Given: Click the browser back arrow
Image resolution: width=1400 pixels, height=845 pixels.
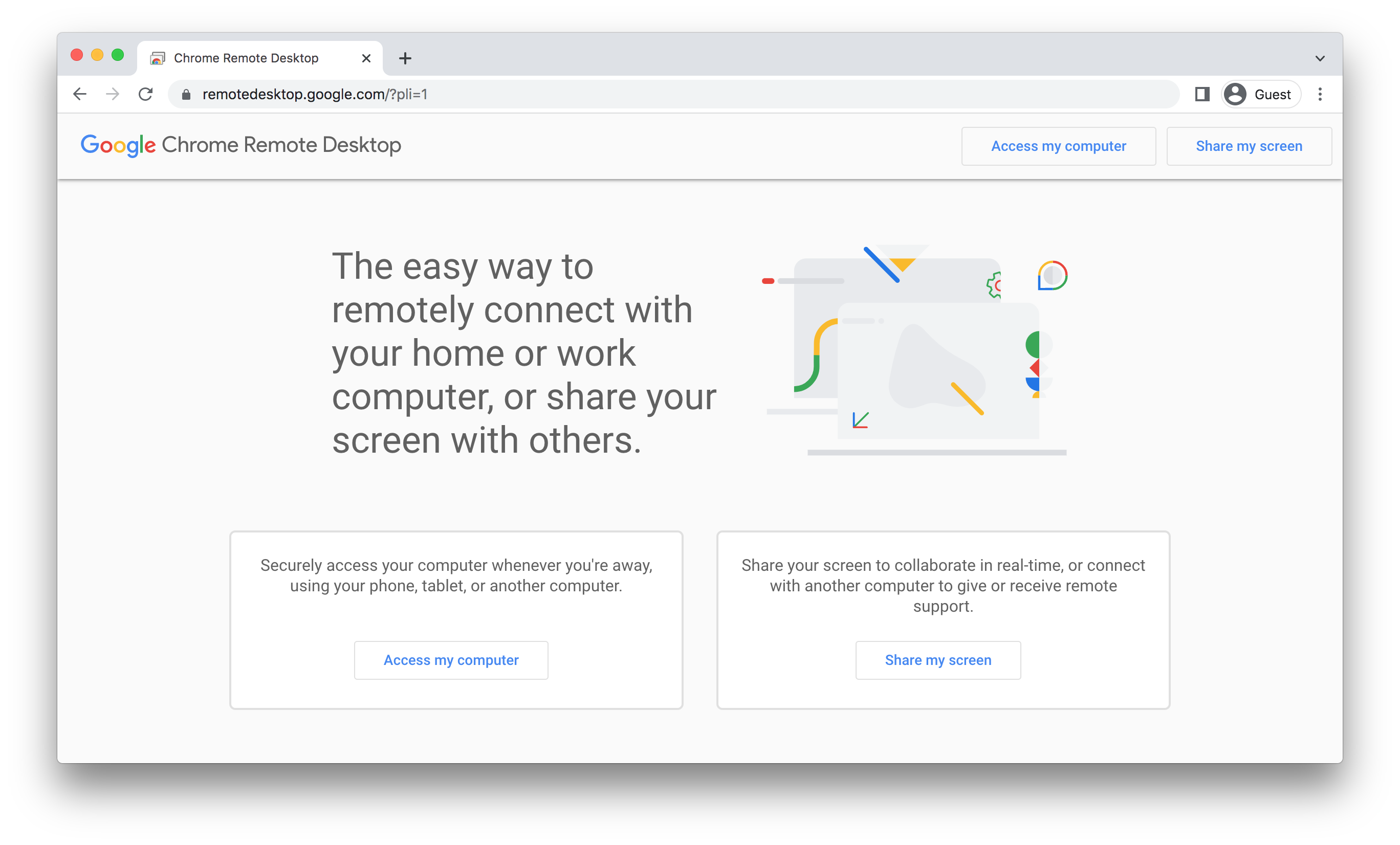Looking at the screenshot, I should pos(80,94).
